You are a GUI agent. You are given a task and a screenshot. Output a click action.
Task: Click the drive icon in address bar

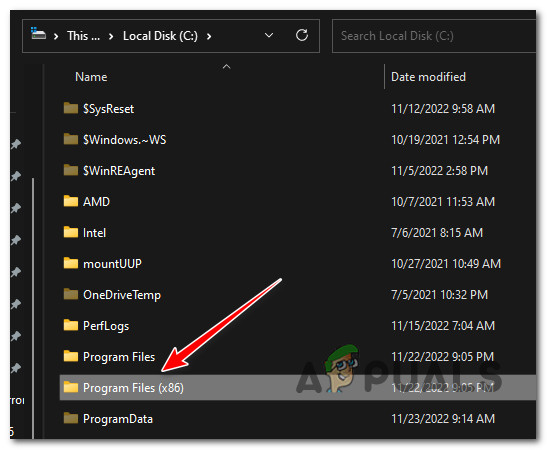(38, 34)
